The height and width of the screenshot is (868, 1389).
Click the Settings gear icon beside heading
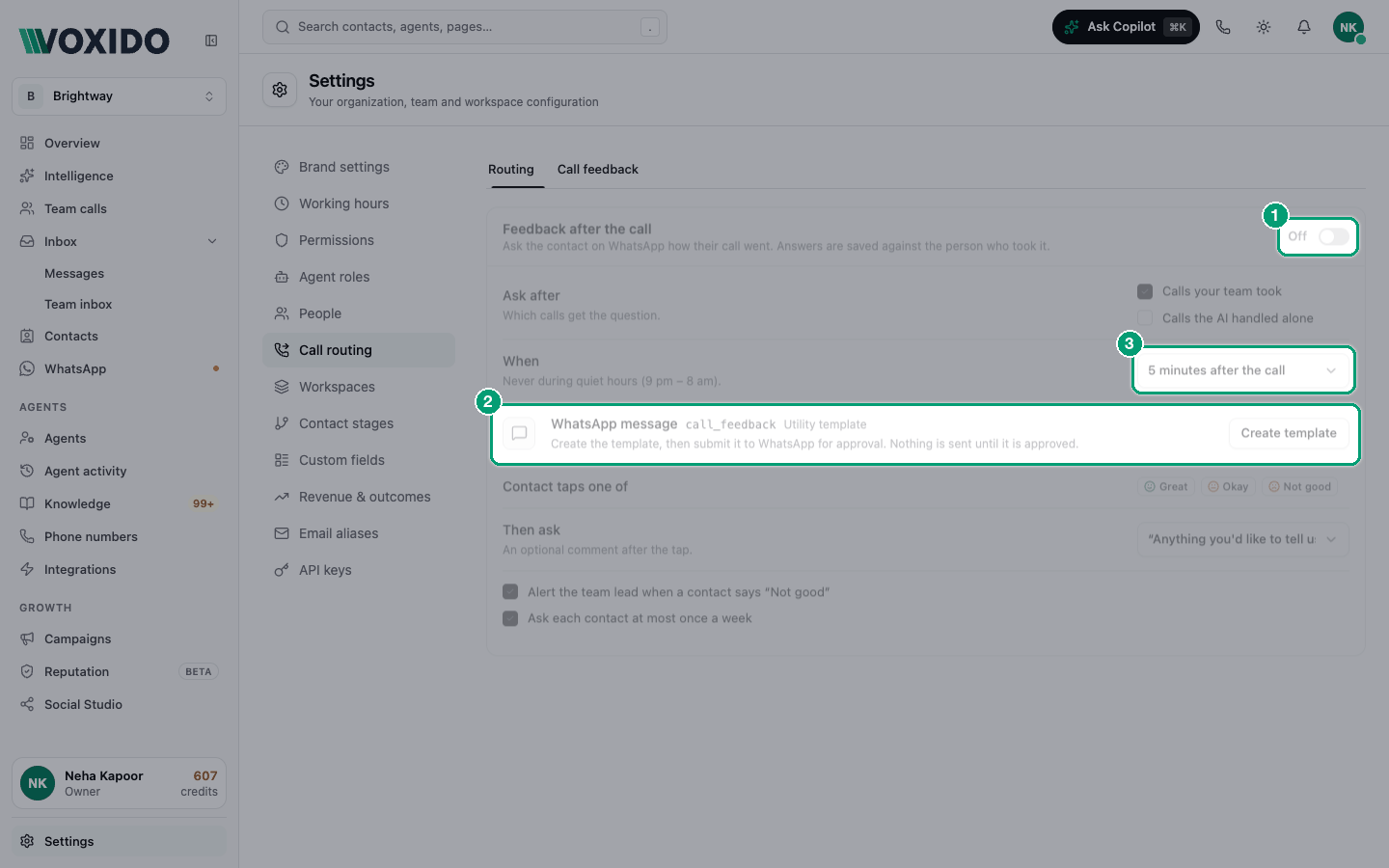tap(280, 90)
